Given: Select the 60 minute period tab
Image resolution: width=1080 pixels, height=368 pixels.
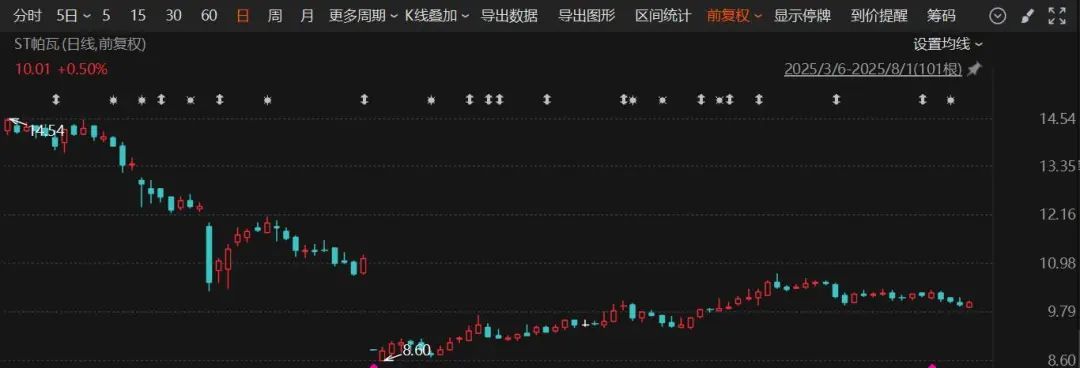Looking at the screenshot, I should pyautogui.click(x=209, y=16).
